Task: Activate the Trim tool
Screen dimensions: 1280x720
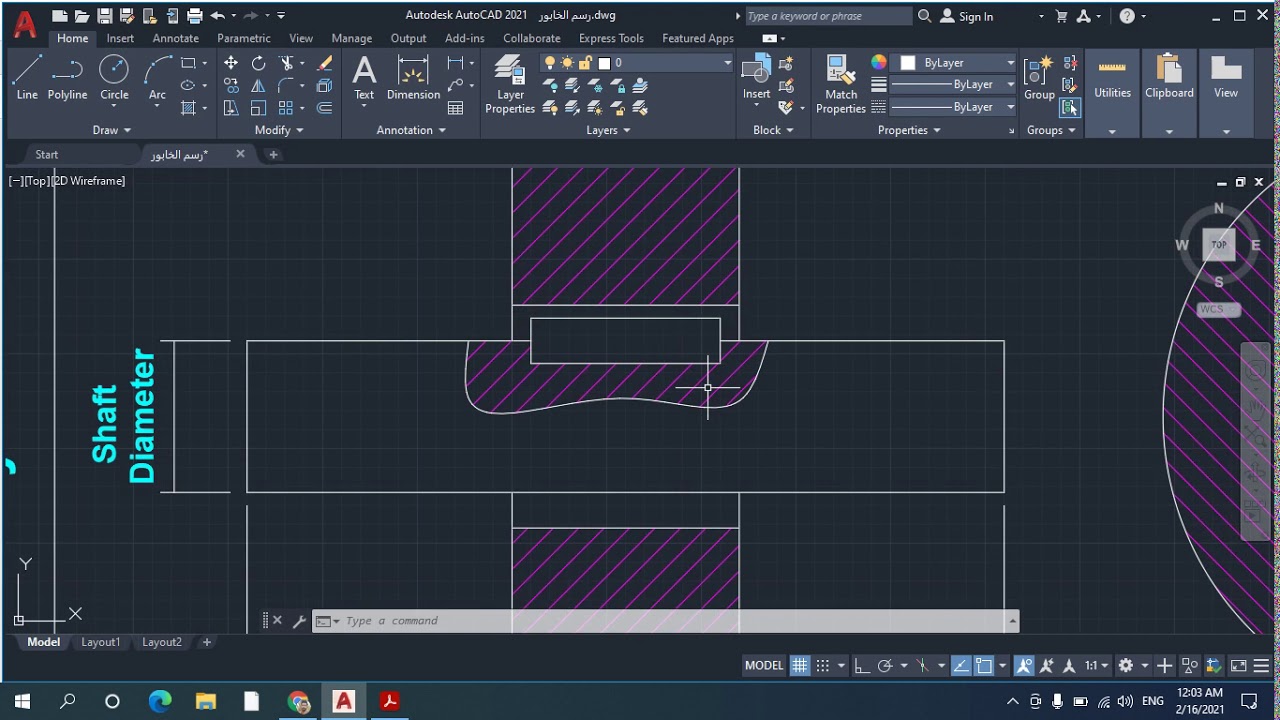Action: click(x=287, y=63)
